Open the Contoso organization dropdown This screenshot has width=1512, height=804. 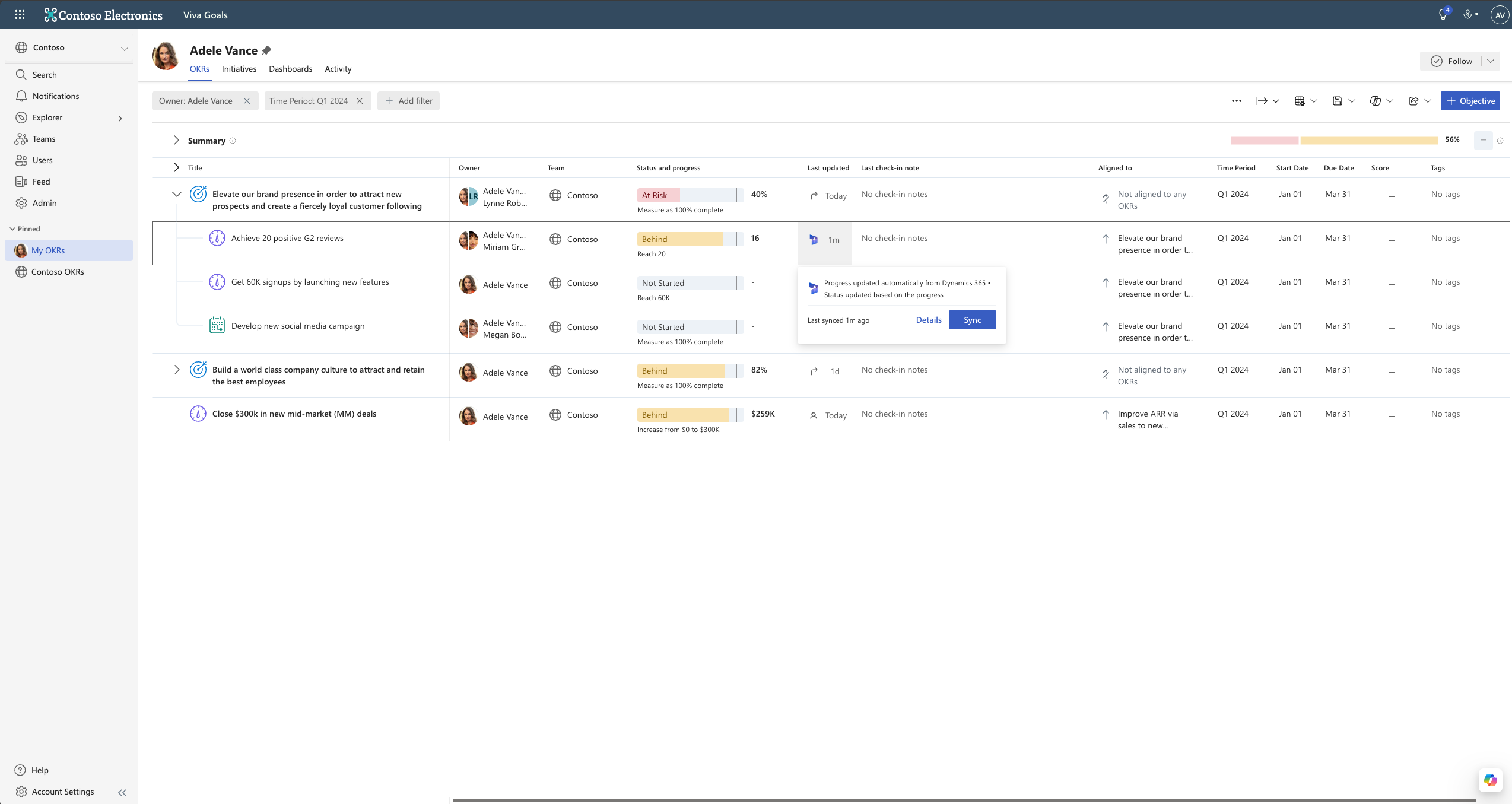point(124,48)
